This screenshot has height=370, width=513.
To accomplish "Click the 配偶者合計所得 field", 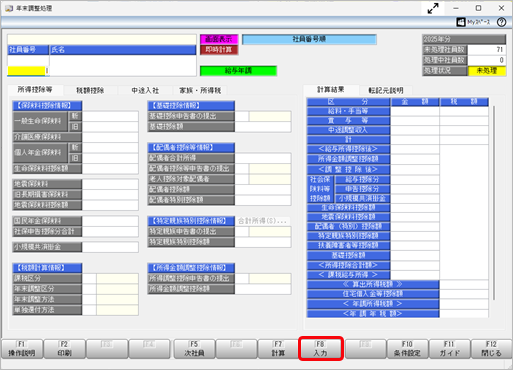I will (x=263, y=158).
